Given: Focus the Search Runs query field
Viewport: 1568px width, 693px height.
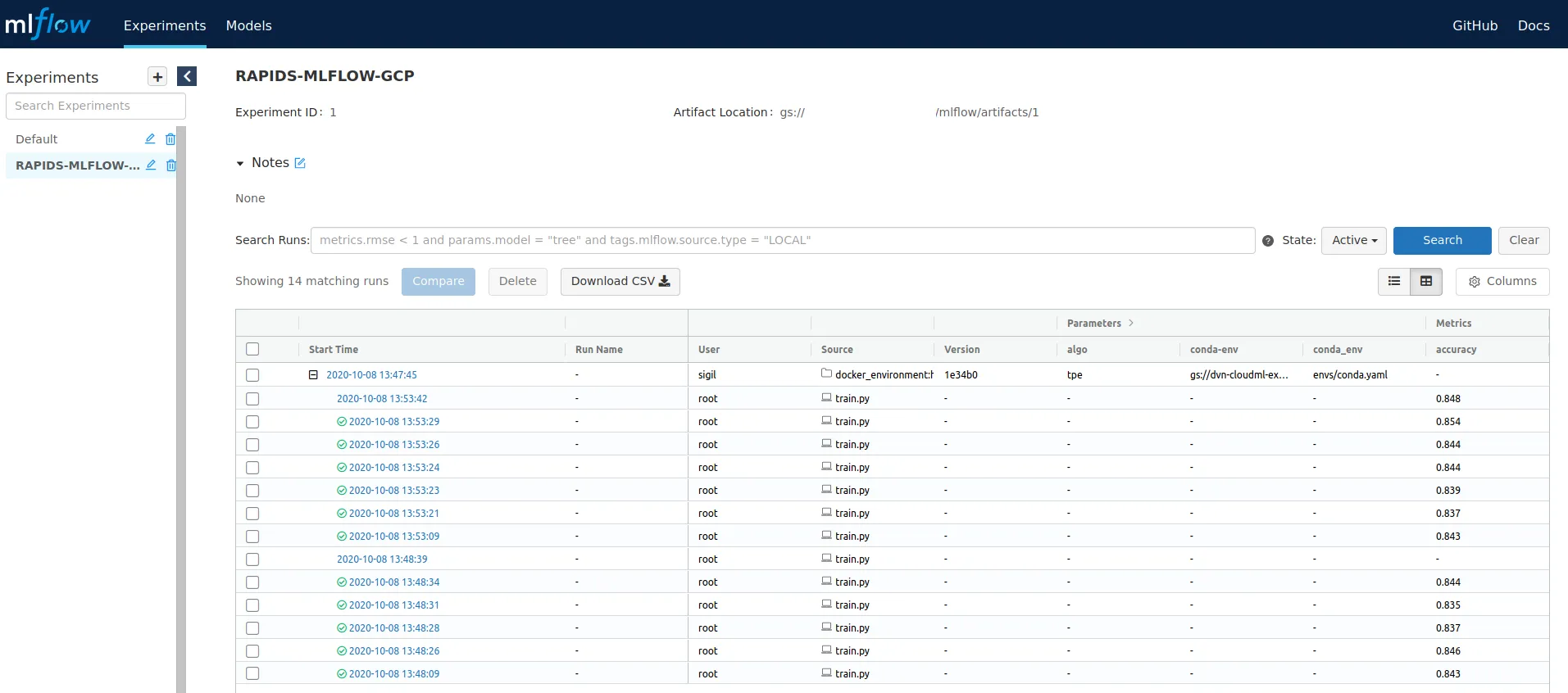Looking at the screenshot, I should [x=783, y=241].
